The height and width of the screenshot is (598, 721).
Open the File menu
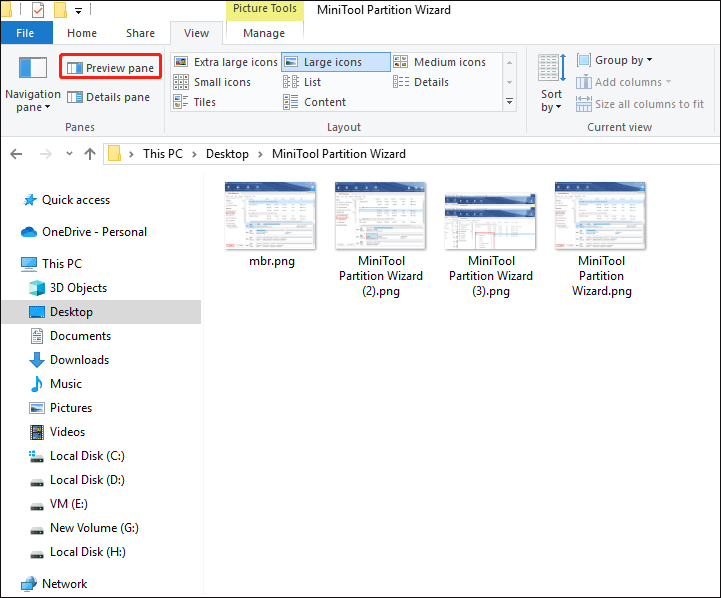tap(26, 33)
